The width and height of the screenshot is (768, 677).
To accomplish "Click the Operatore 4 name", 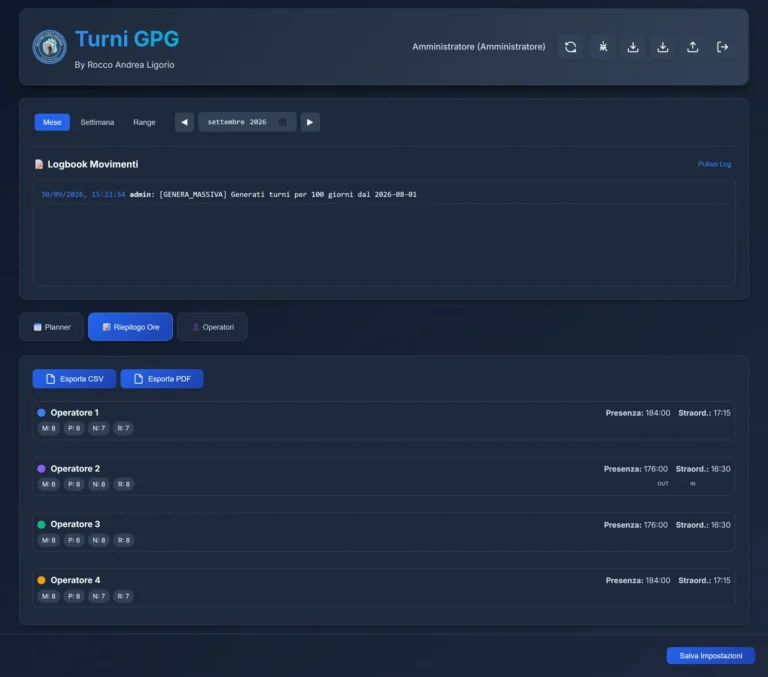I will click(x=75, y=580).
